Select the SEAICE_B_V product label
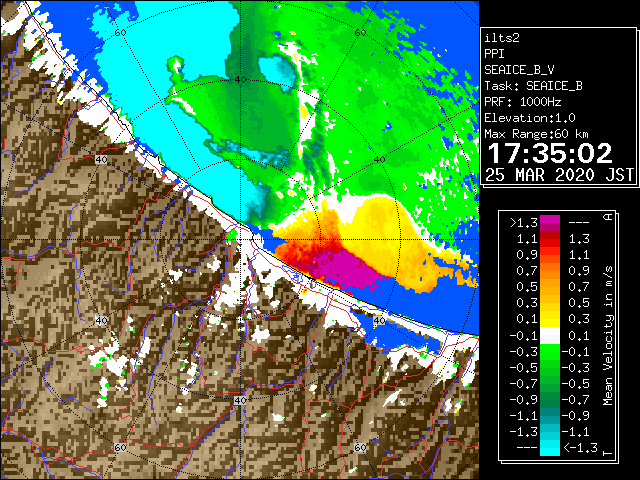 tap(519, 70)
